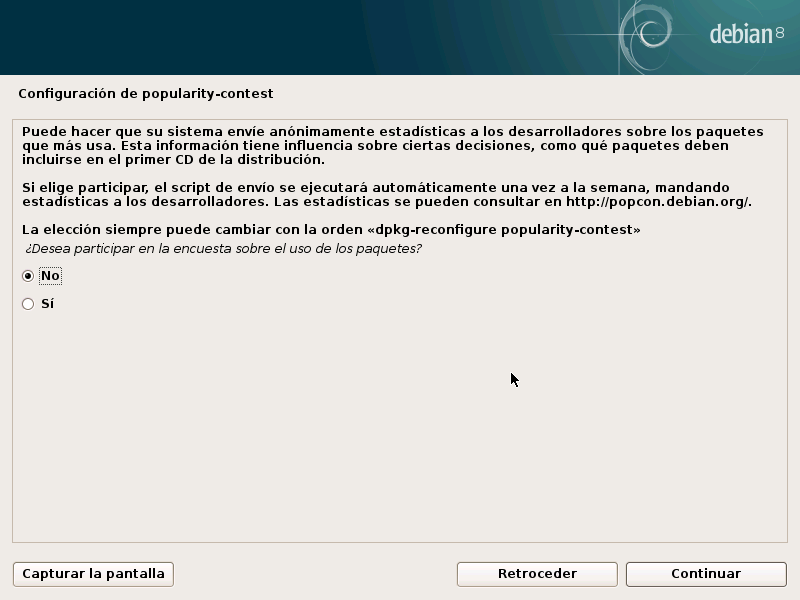
Task: Click the Continuar button
Action: [x=706, y=574]
